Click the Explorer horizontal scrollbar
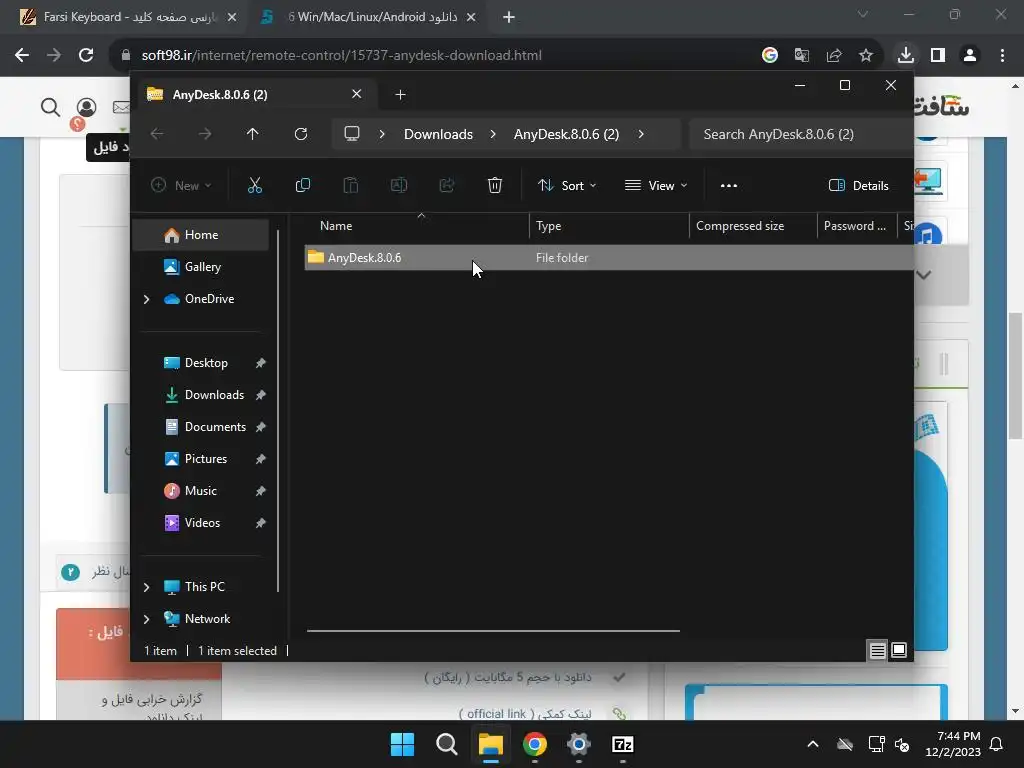 tap(493, 631)
